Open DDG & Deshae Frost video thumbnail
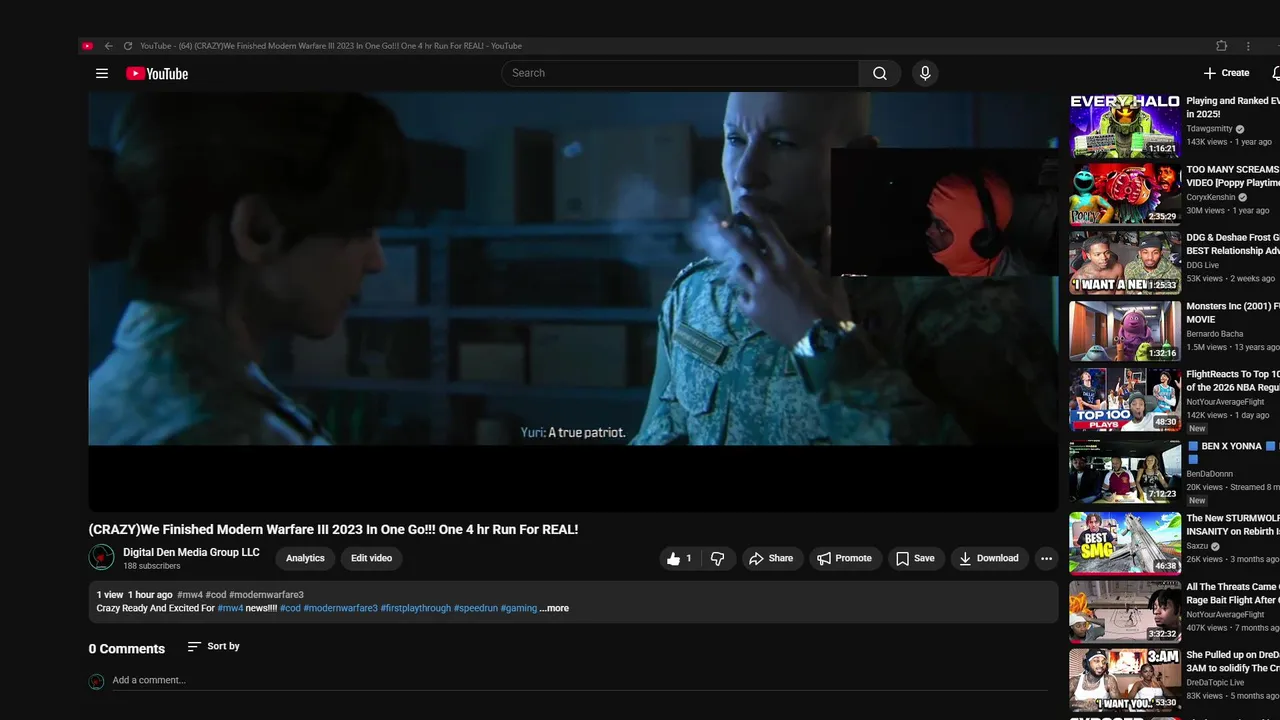This screenshot has height=720, width=1280. click(1125, 262)
